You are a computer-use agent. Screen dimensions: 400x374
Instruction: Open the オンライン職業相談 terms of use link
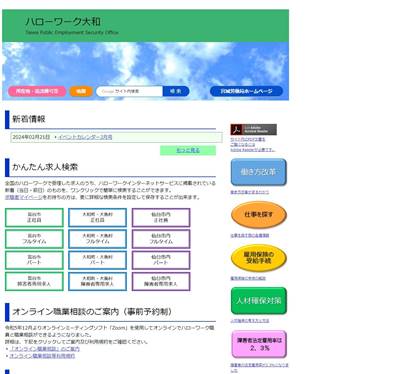[42, 356]
